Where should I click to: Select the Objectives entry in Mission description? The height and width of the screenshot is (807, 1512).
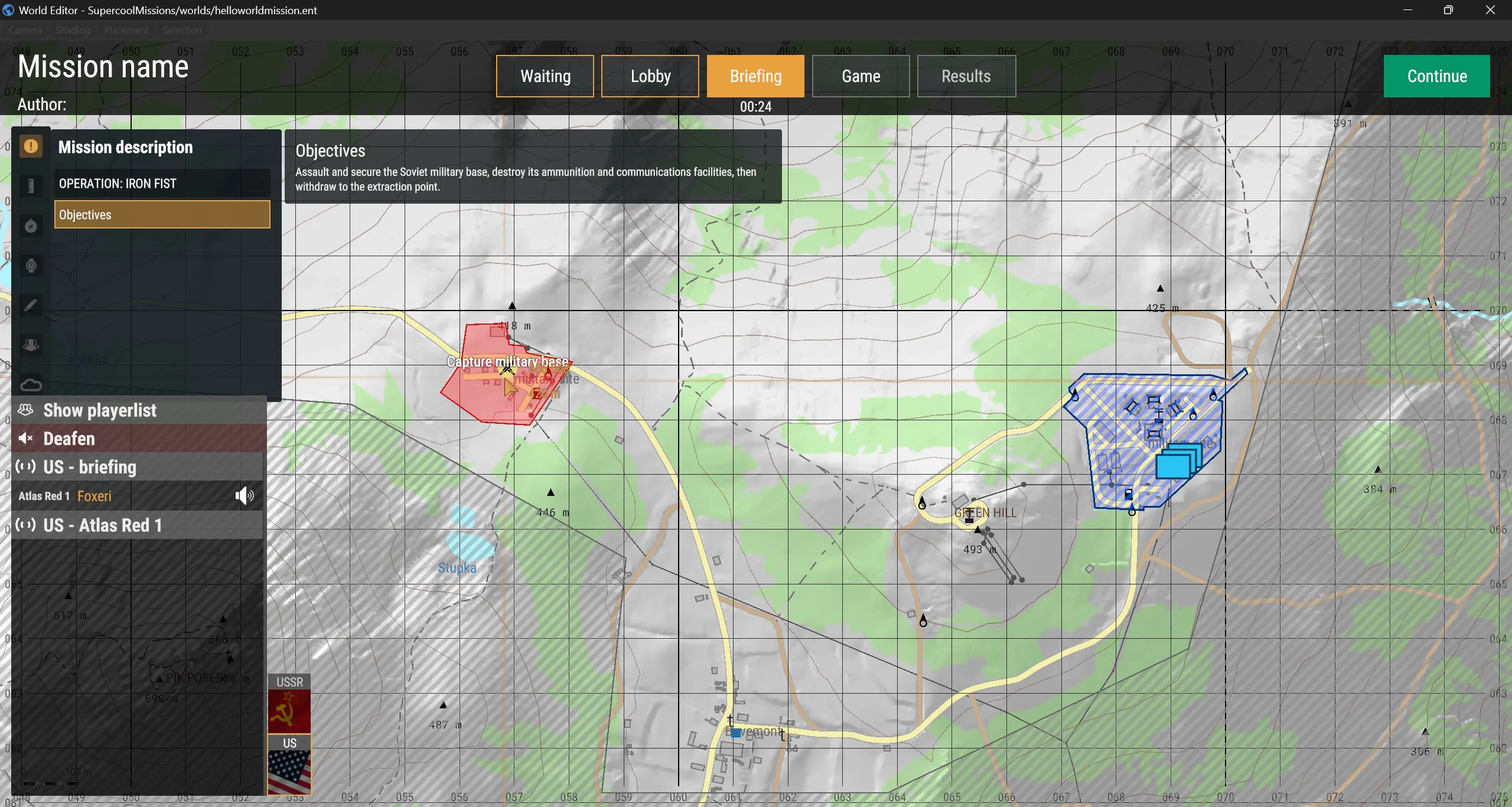162,215
